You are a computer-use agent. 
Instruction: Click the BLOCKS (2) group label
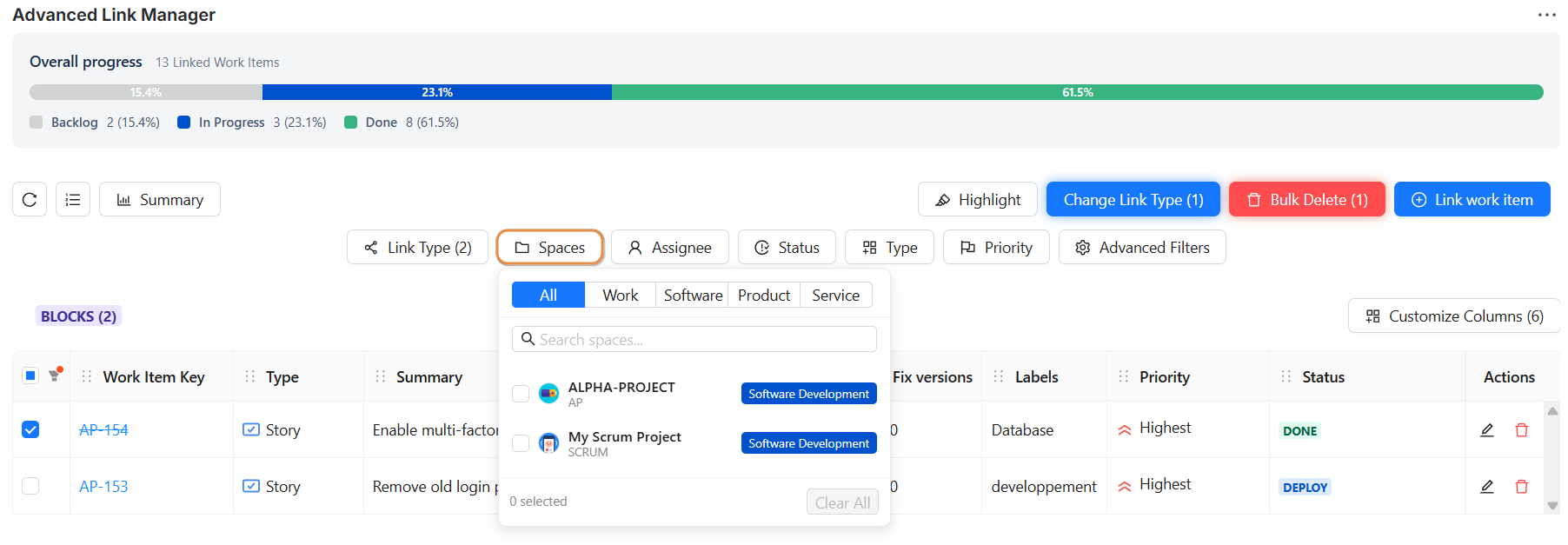coord(78,316)
